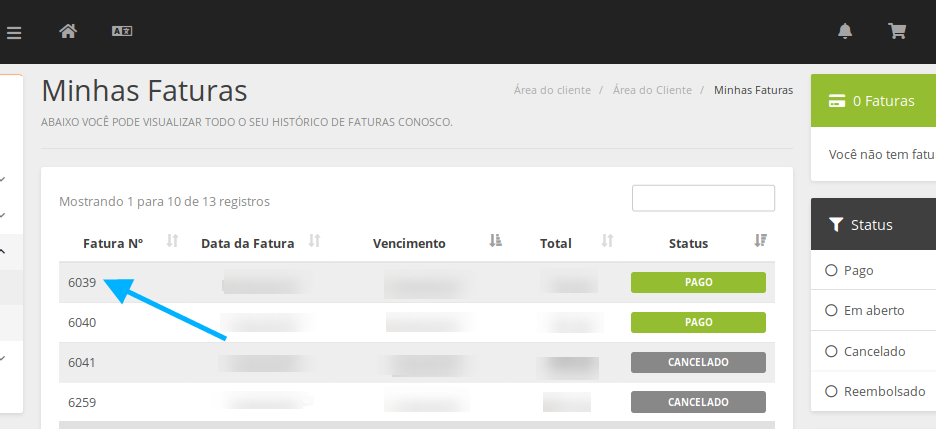Select the Pago status filter
This screenshot has height=429, width=936.
(x=831, y=270)
